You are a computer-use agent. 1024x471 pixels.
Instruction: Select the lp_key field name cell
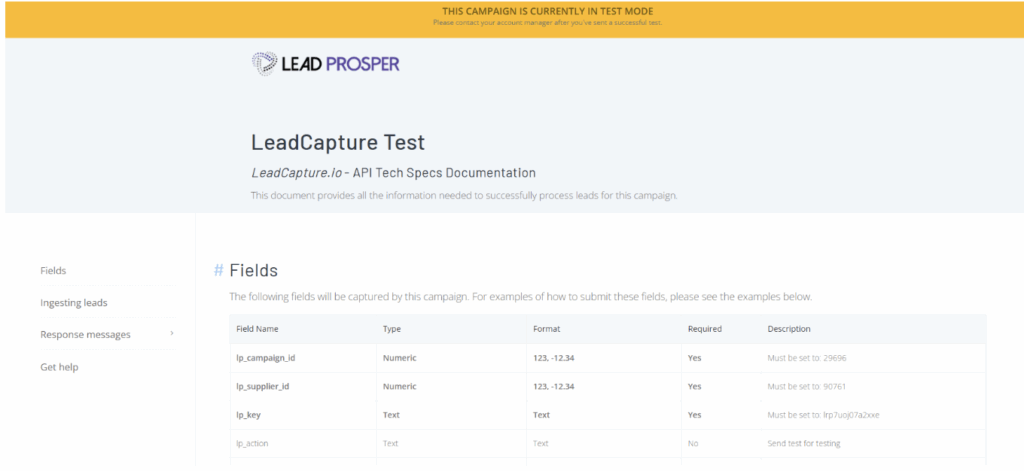click(x=247, y=414)
